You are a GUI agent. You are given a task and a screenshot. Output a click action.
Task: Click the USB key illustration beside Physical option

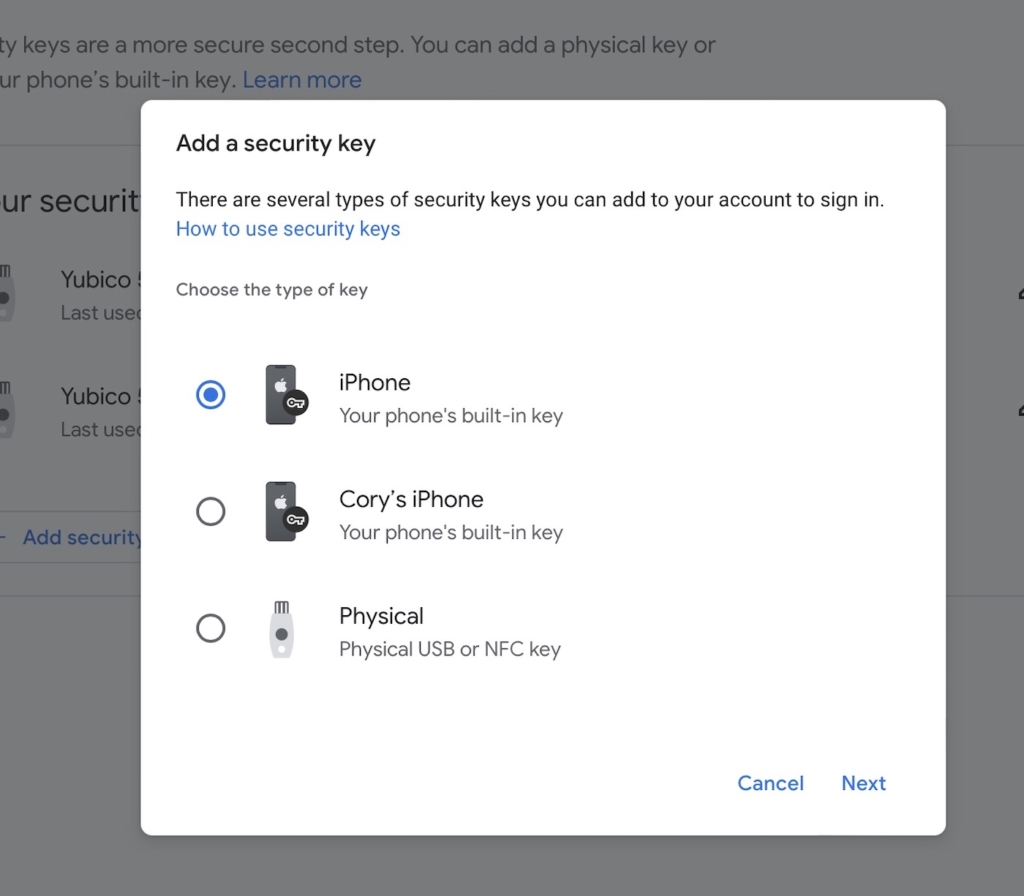pos(281,630)
